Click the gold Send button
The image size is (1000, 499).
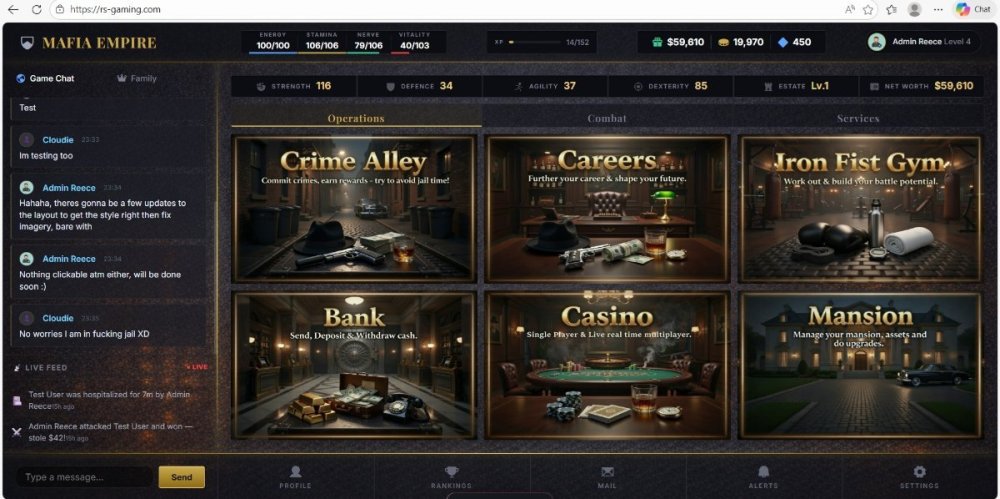(x=182, y=477)
